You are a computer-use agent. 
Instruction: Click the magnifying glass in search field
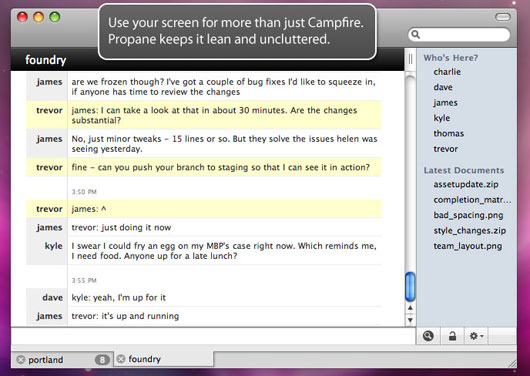pyautogui.click(x=416, y=34)
